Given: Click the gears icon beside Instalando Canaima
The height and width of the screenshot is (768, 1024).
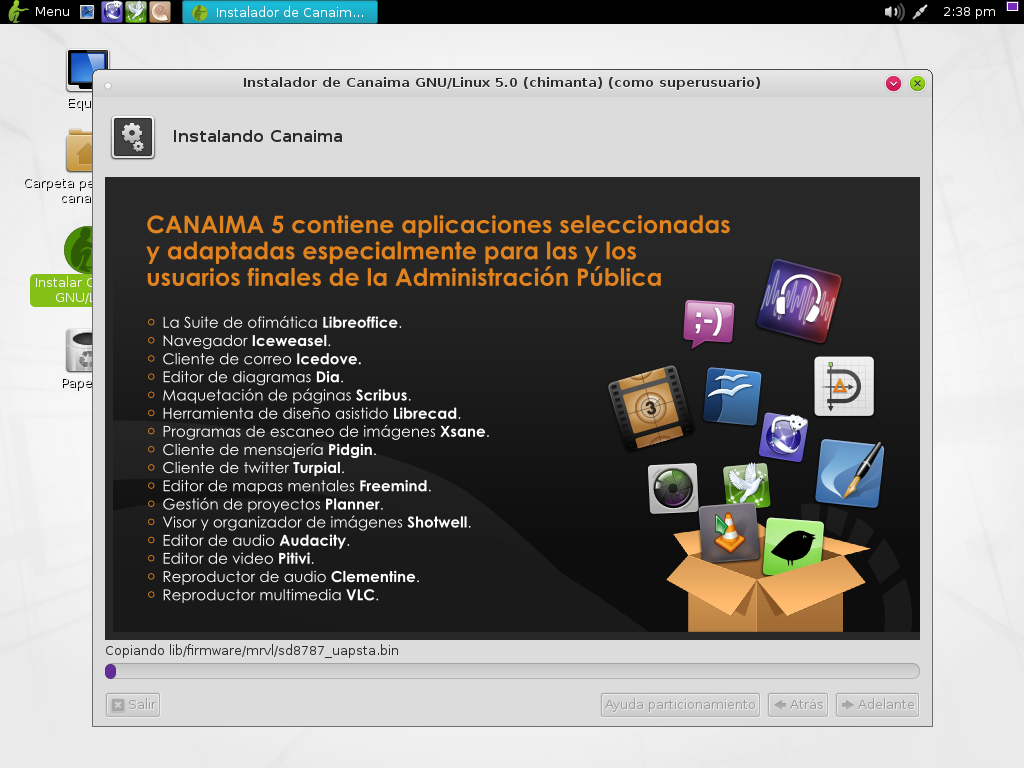Looking at the screenshot, I should point(133,137).
